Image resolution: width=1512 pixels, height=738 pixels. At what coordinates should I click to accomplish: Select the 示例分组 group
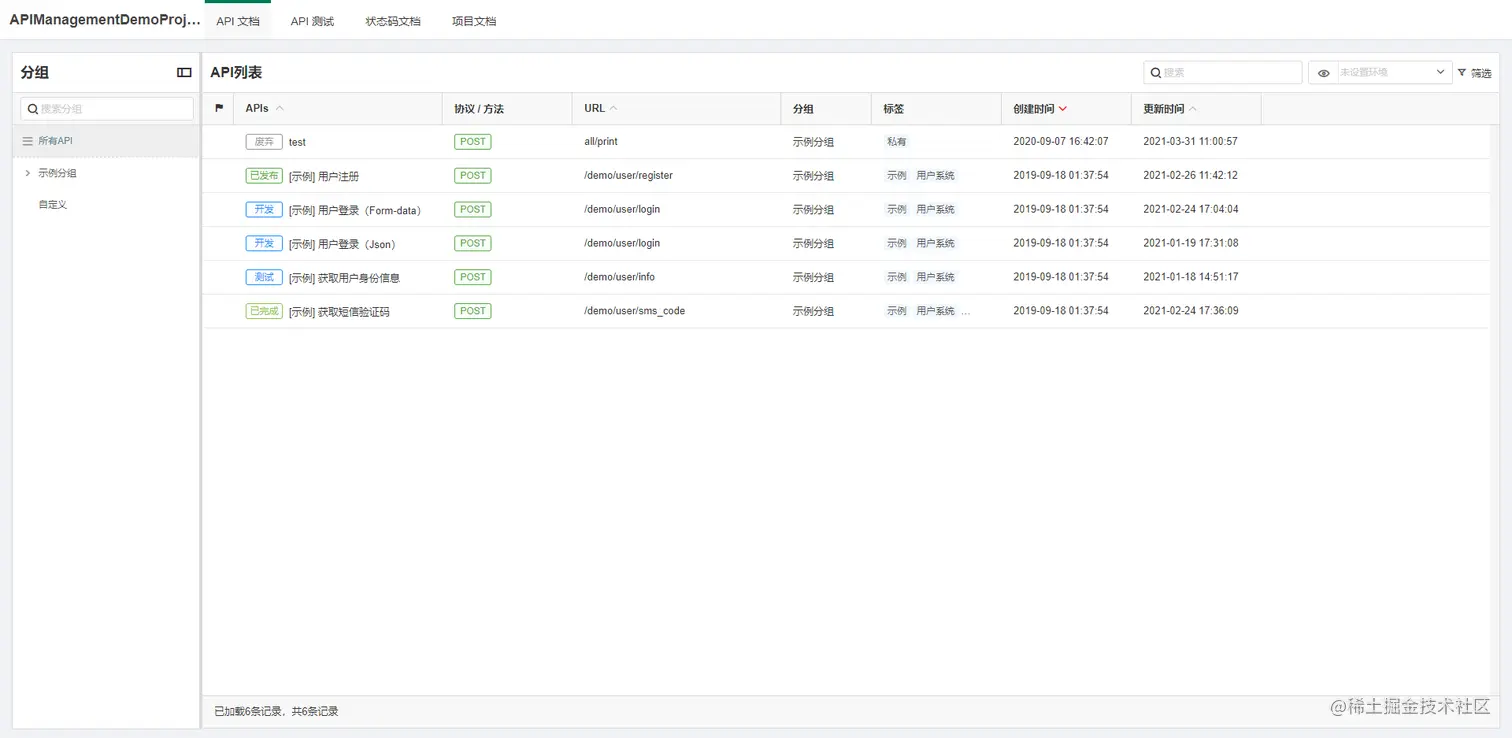click(x=57, y=173)
